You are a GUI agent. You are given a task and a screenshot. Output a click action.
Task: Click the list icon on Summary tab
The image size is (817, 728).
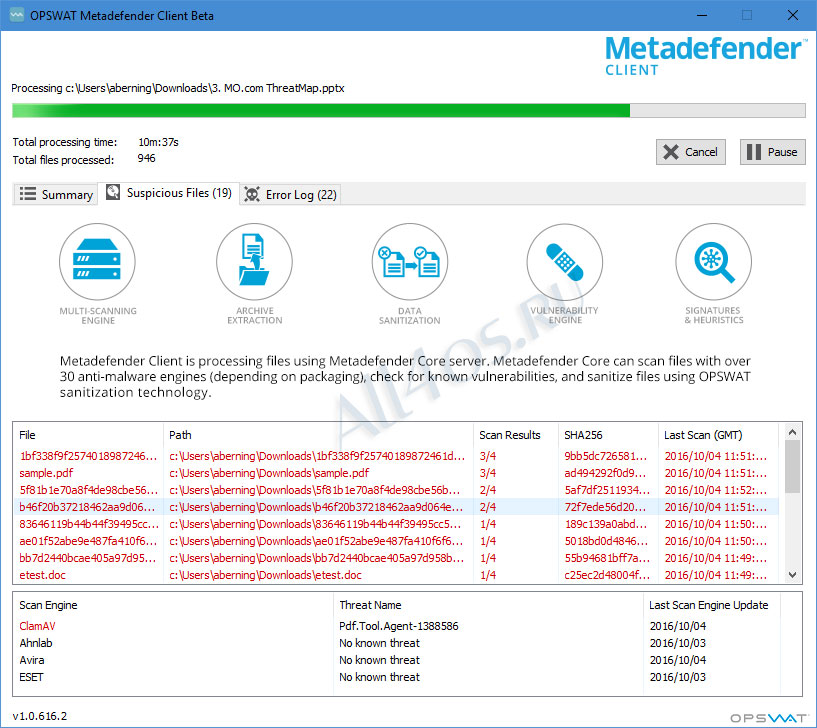[x=28, y=194]
